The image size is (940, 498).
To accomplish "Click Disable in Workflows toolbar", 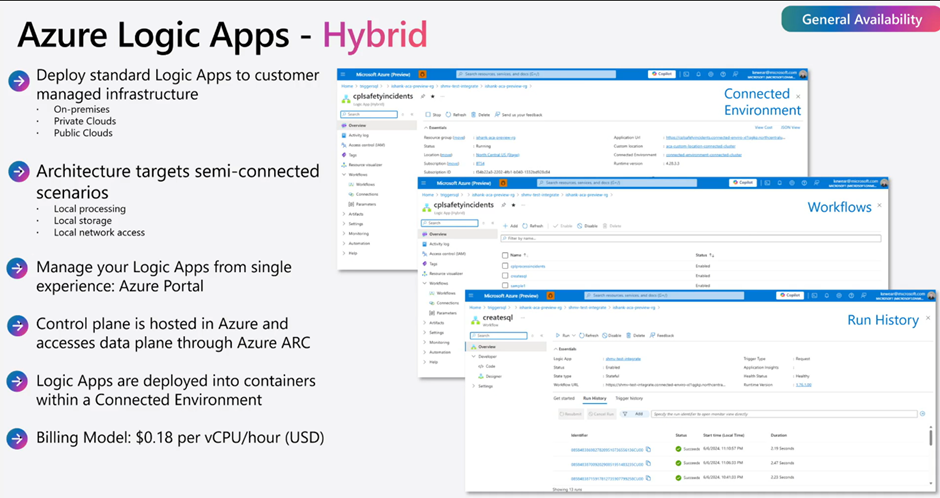I will click(x=587, y=226).
